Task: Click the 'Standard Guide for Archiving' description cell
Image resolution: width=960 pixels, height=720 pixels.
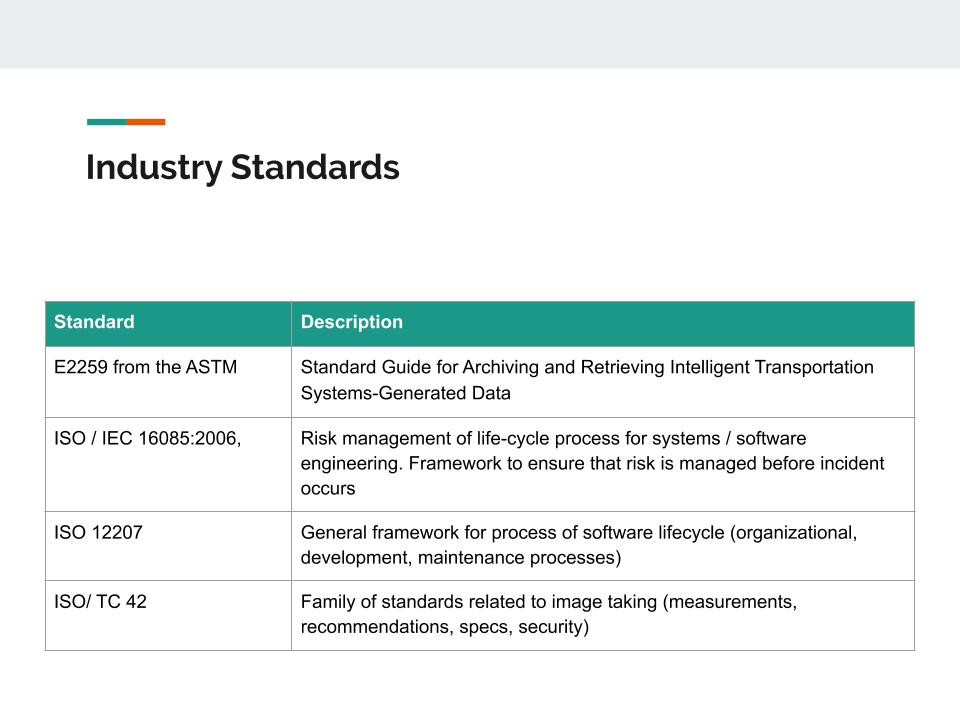Action: click(x=603, y=382)
